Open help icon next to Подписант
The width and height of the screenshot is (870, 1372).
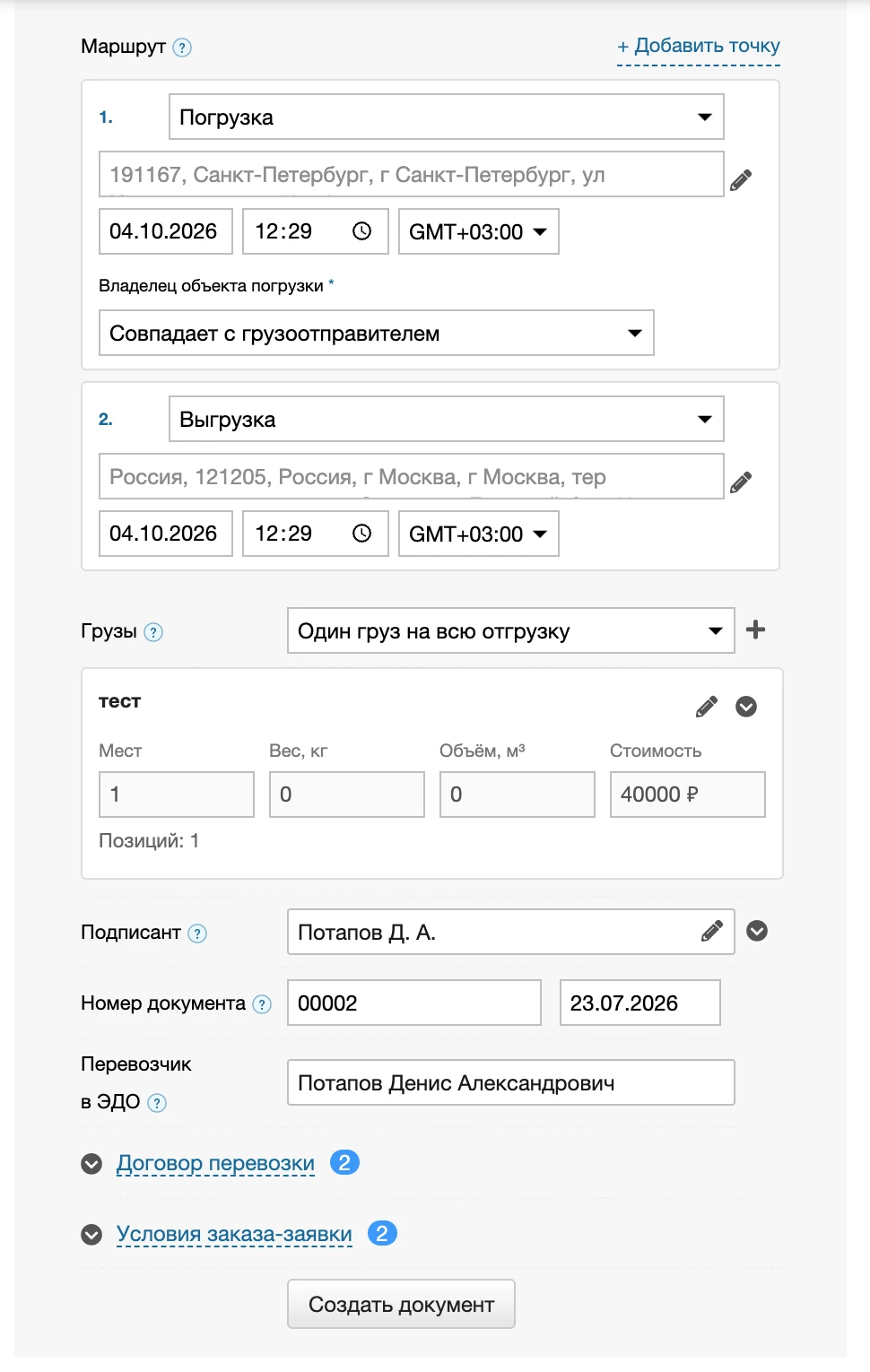tap(197, 933)
